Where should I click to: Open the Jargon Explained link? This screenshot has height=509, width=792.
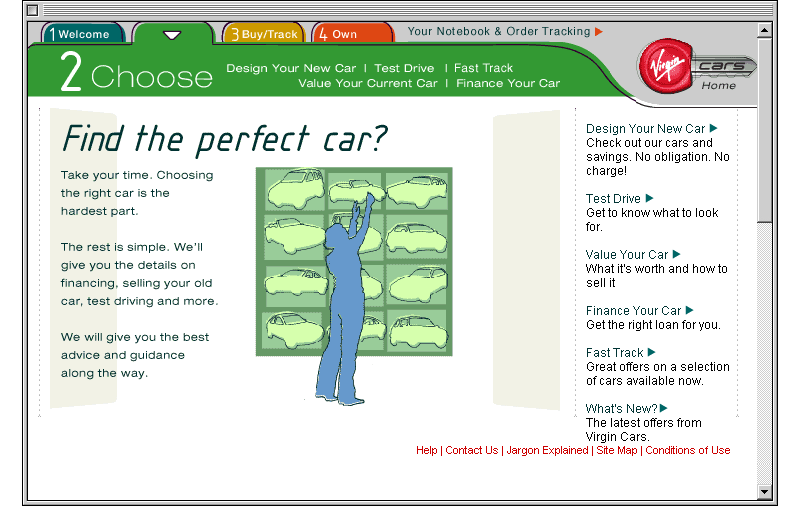point(547,450)
